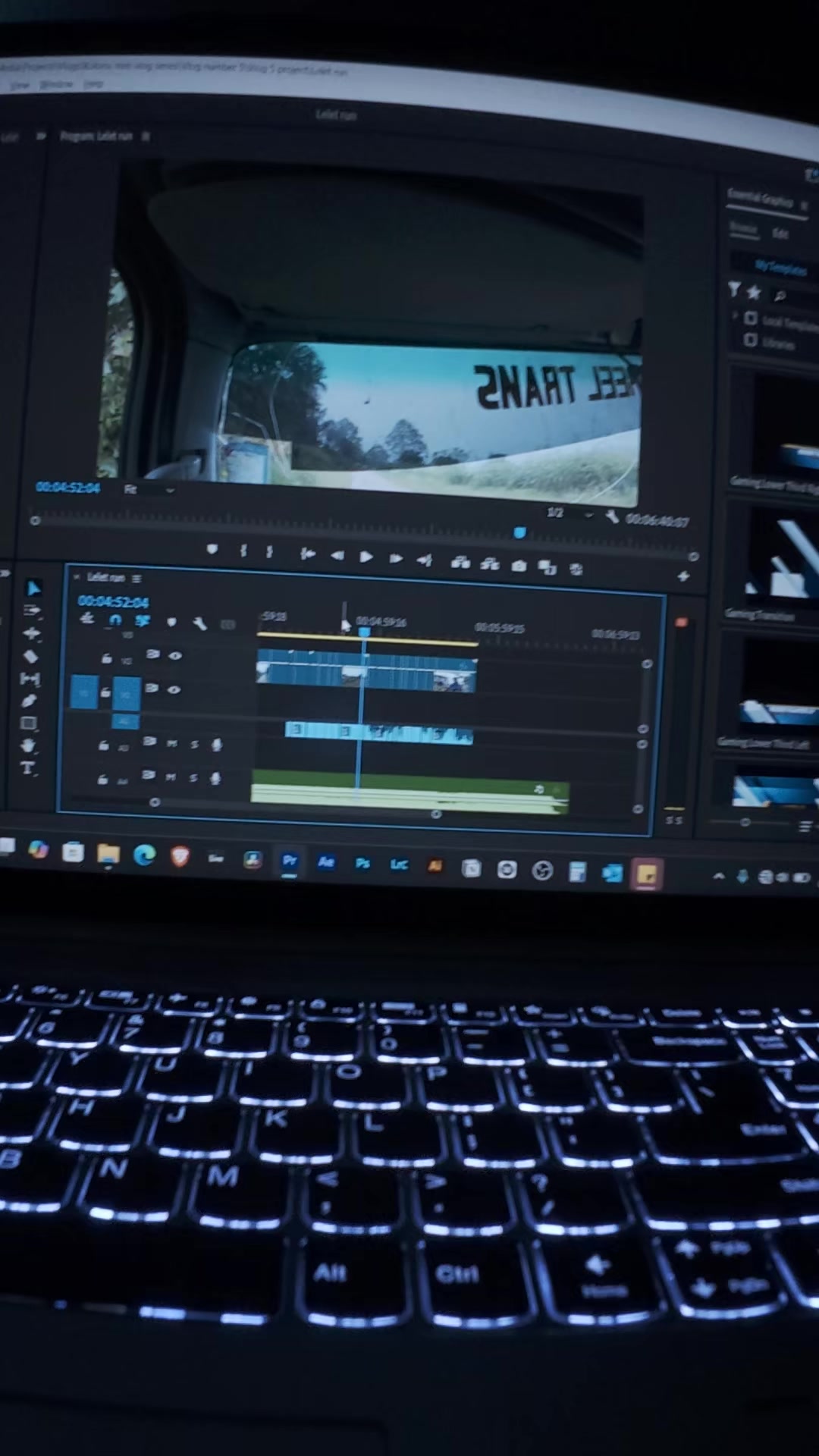Step forward one frame
Screen dimensions: 819x1456
396,559
